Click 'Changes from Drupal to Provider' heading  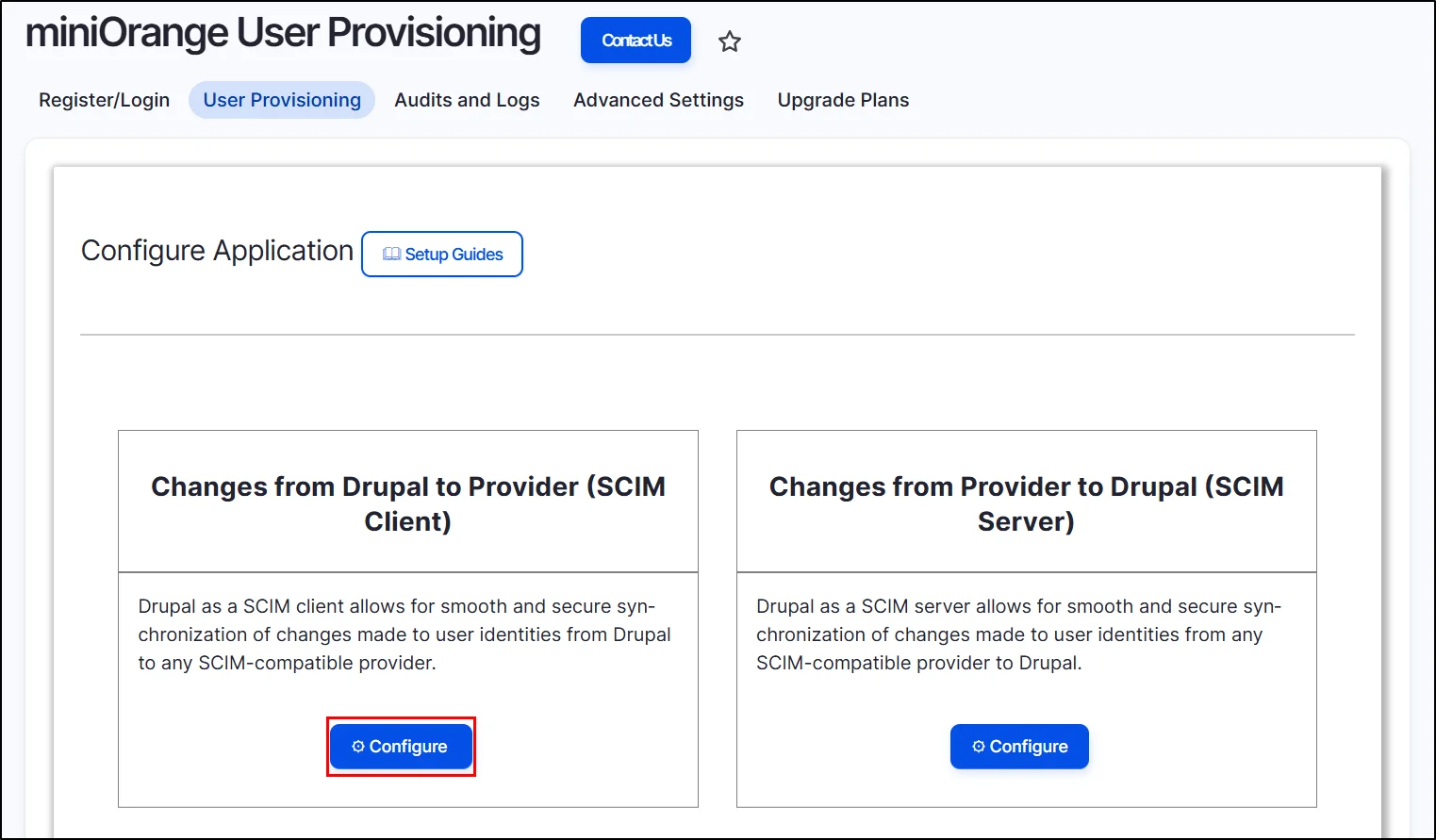tap(408, 503)
